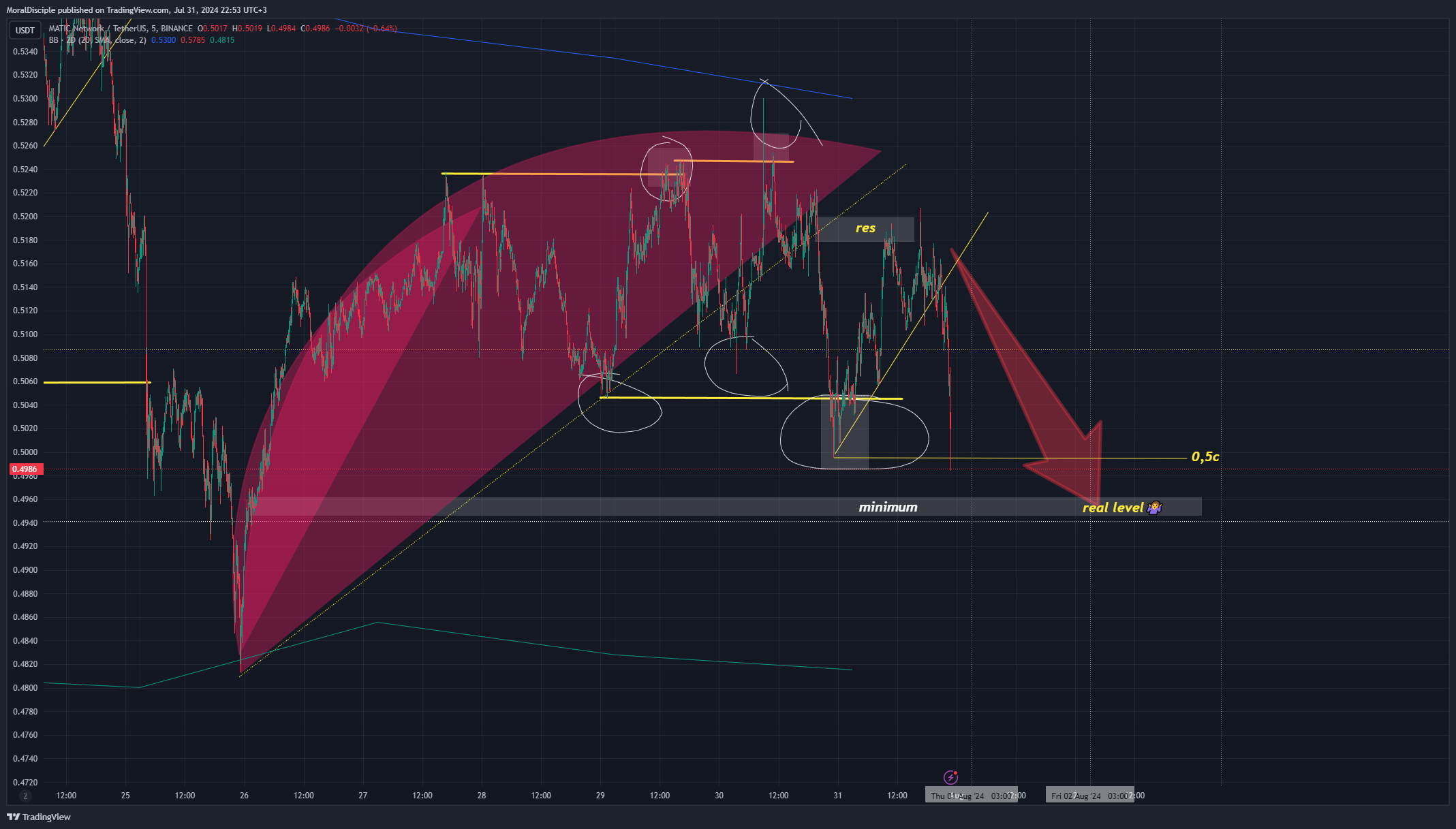The image size is (1456, 829).
Task: Click the date 26 on the time axis
Action: click(x=245, y=796)
